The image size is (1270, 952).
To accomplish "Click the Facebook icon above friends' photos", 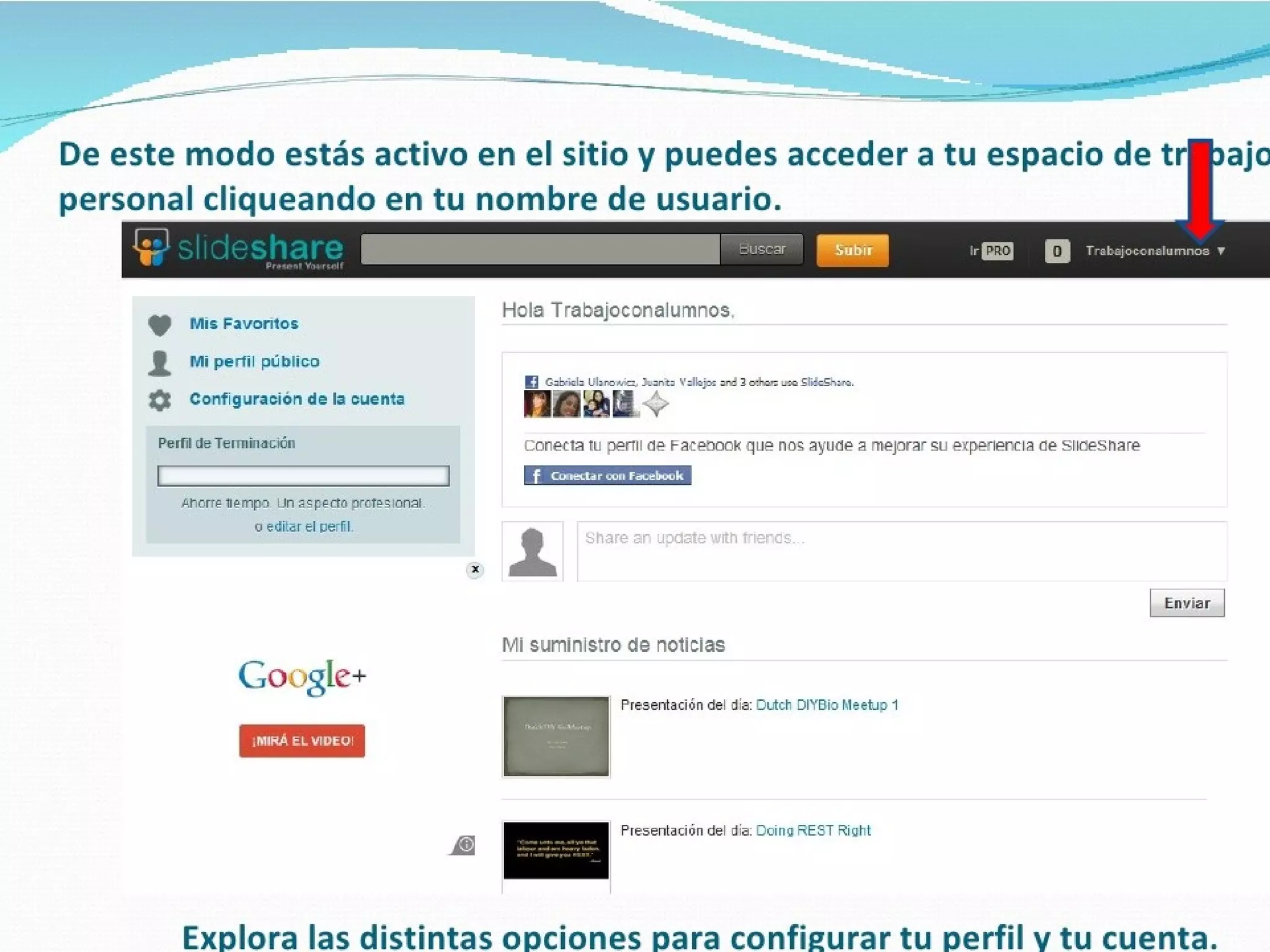I will [531, 382].
